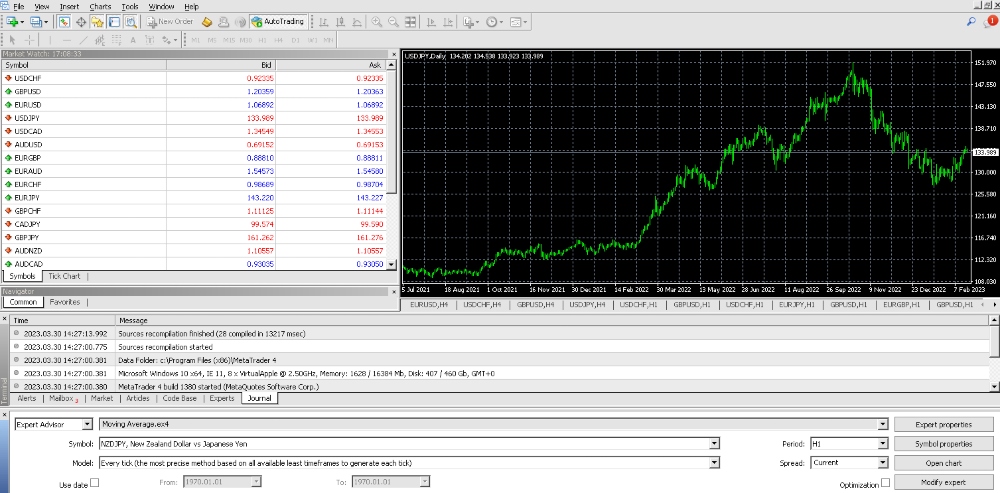1000x493 pixels.
Task: Click the red notification alert icon
Action: 991,20
